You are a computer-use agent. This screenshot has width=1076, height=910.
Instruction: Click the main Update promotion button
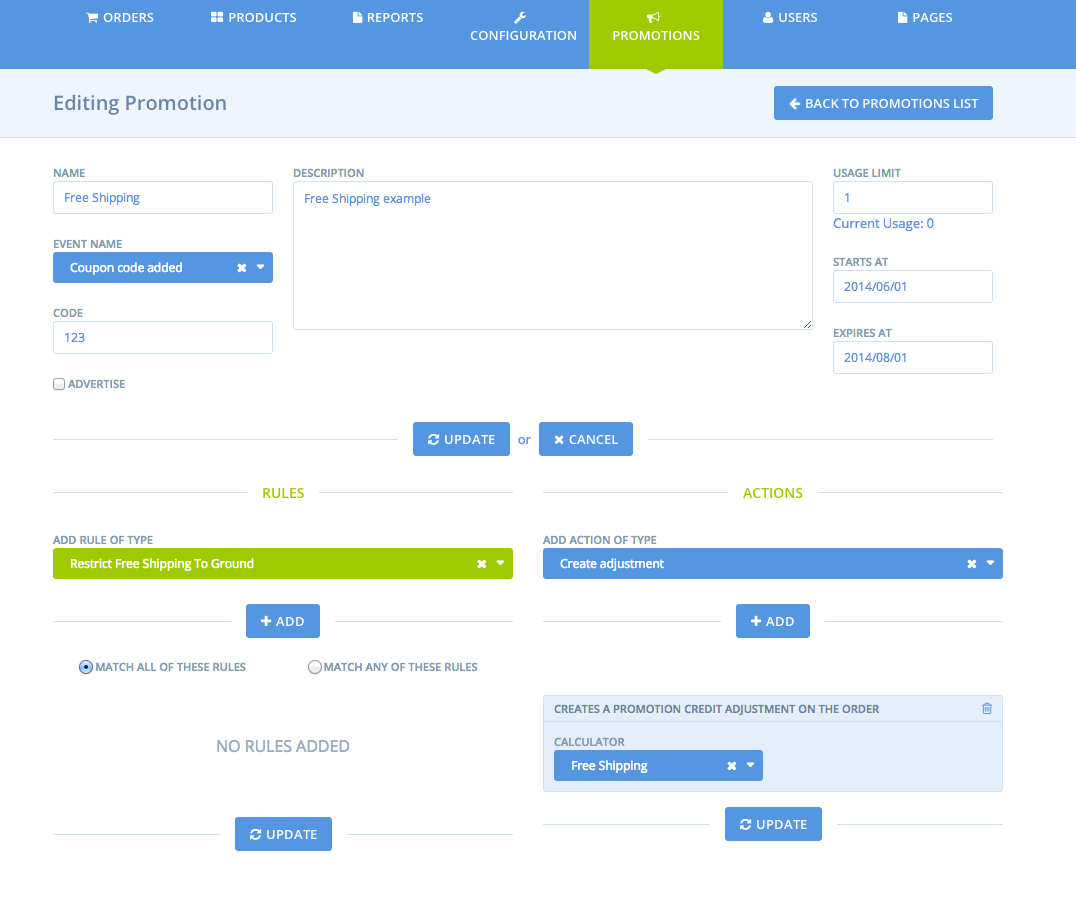[x=461, y=439]
